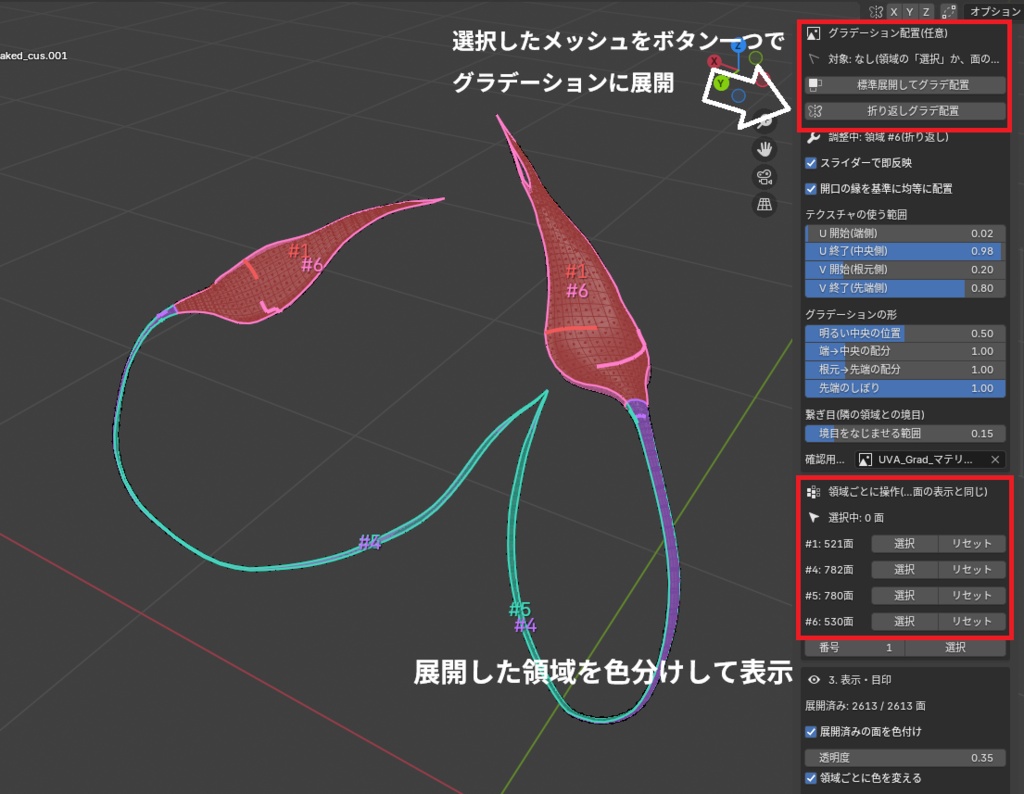Click 折り返しグラデ配置 button
1024x794 pixels.
point(905,111)
